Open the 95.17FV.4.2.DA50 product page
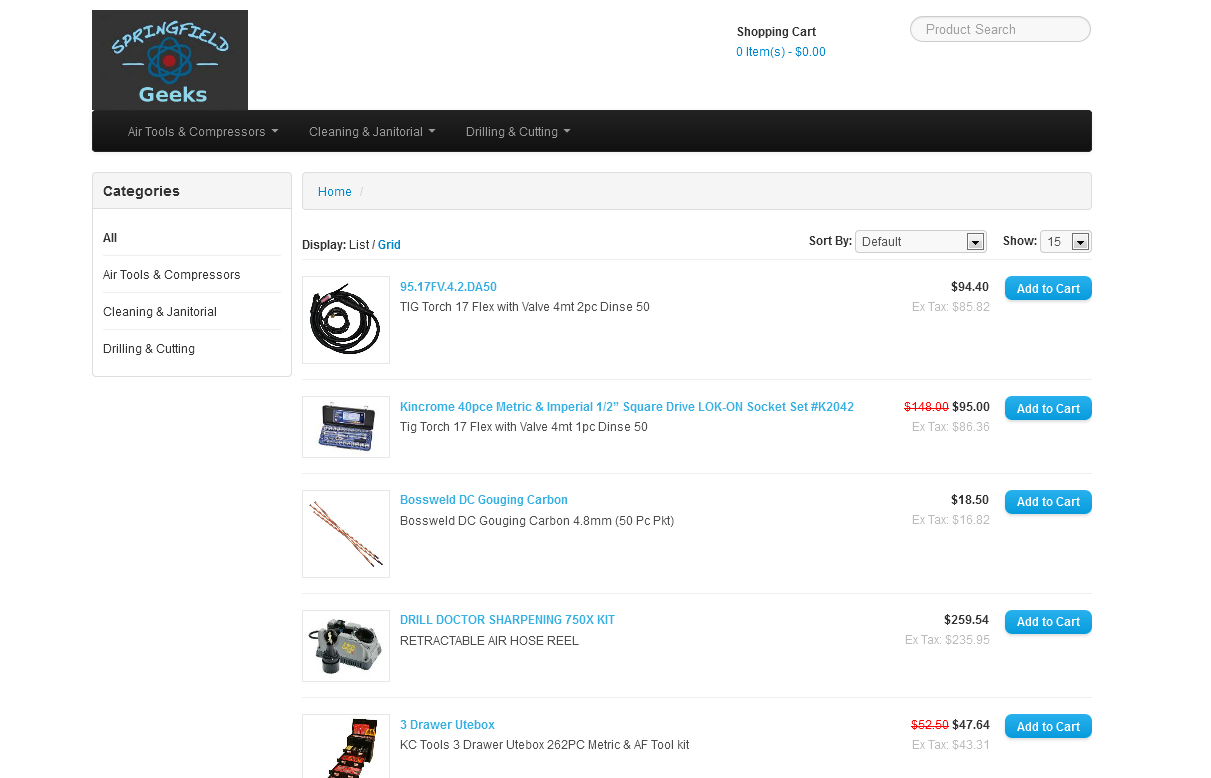The height and width of the screenshot is (778, 1211). coord(448,286)
